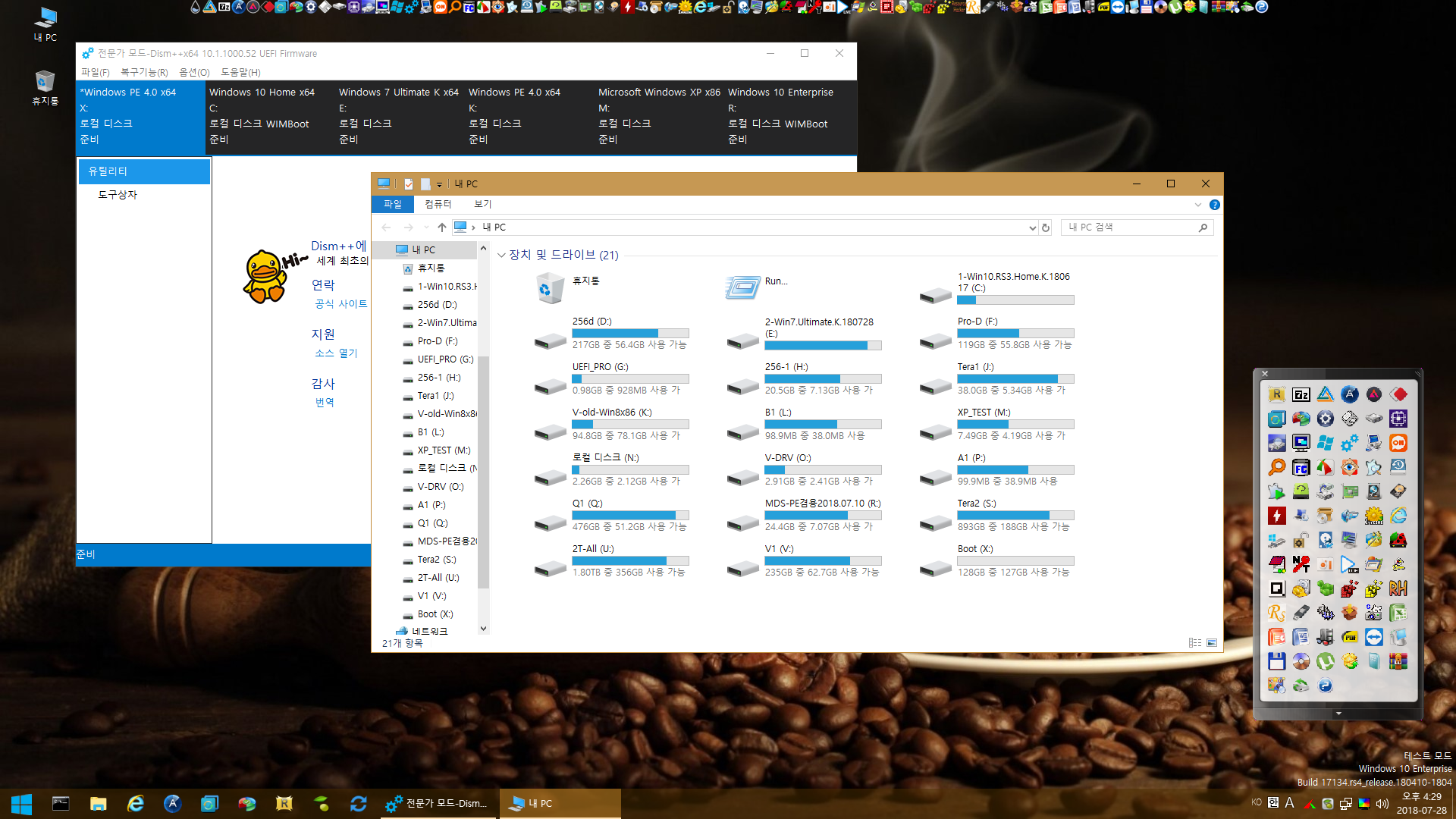This screenshot has width=1456, height=819.
Task: Collapse the 장치 및 드라이브 group
Action: [501, 255]
